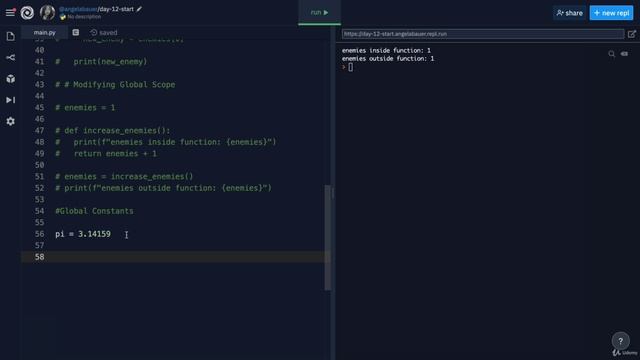The image size is (640, 360).
Task: Click the web view URL field
Action: pyautogui.click(x=483, y=34)
